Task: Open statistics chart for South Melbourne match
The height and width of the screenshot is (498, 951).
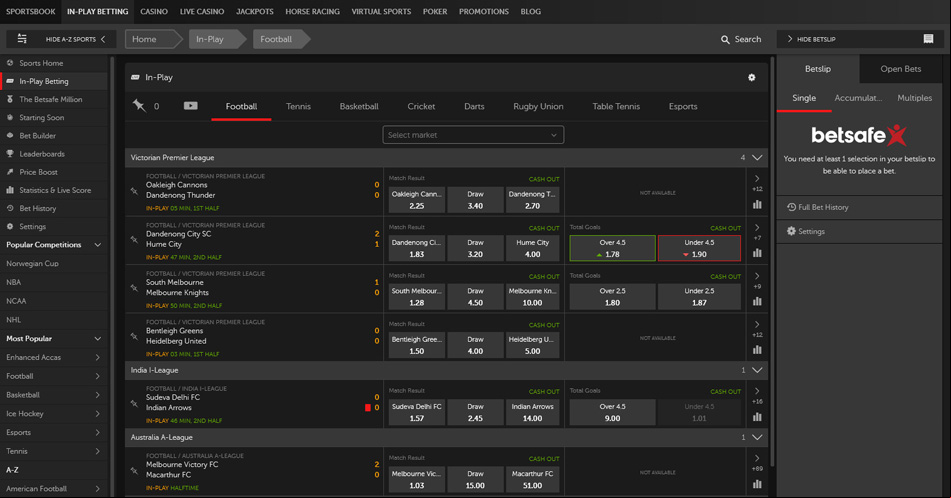Action: click(757, 301)
